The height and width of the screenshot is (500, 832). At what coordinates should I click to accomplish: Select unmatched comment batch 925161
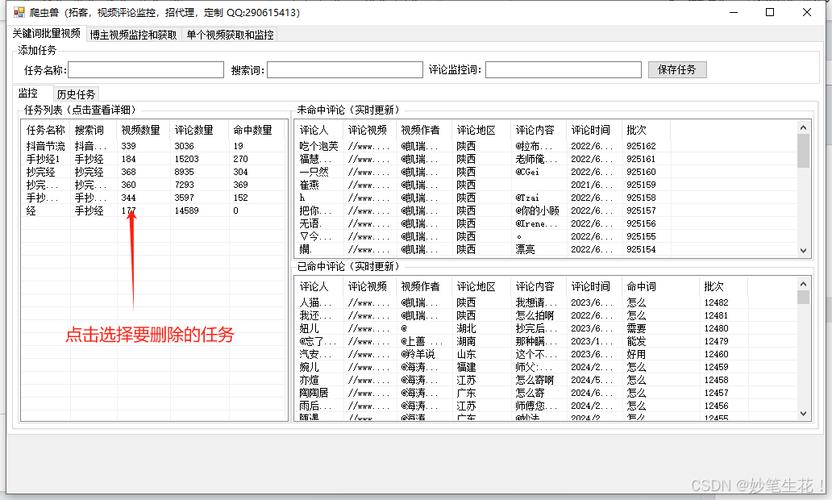[545, 159]
